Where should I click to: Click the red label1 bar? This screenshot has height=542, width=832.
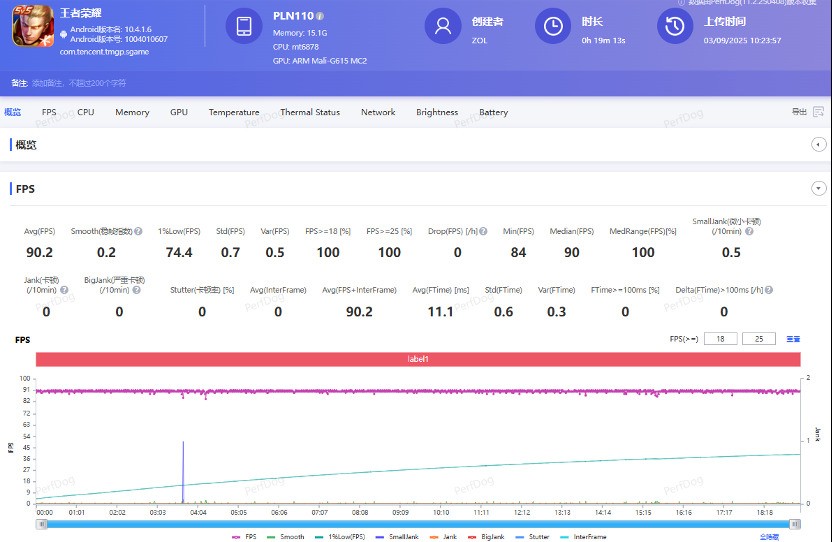(418, 359)
